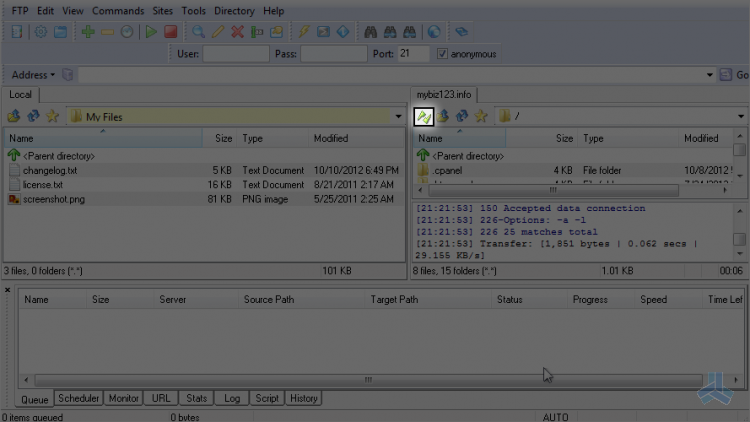Click the lightning bolt quick connect icon
This screenshot has height=422, width=750.
(x=304, y=32)
